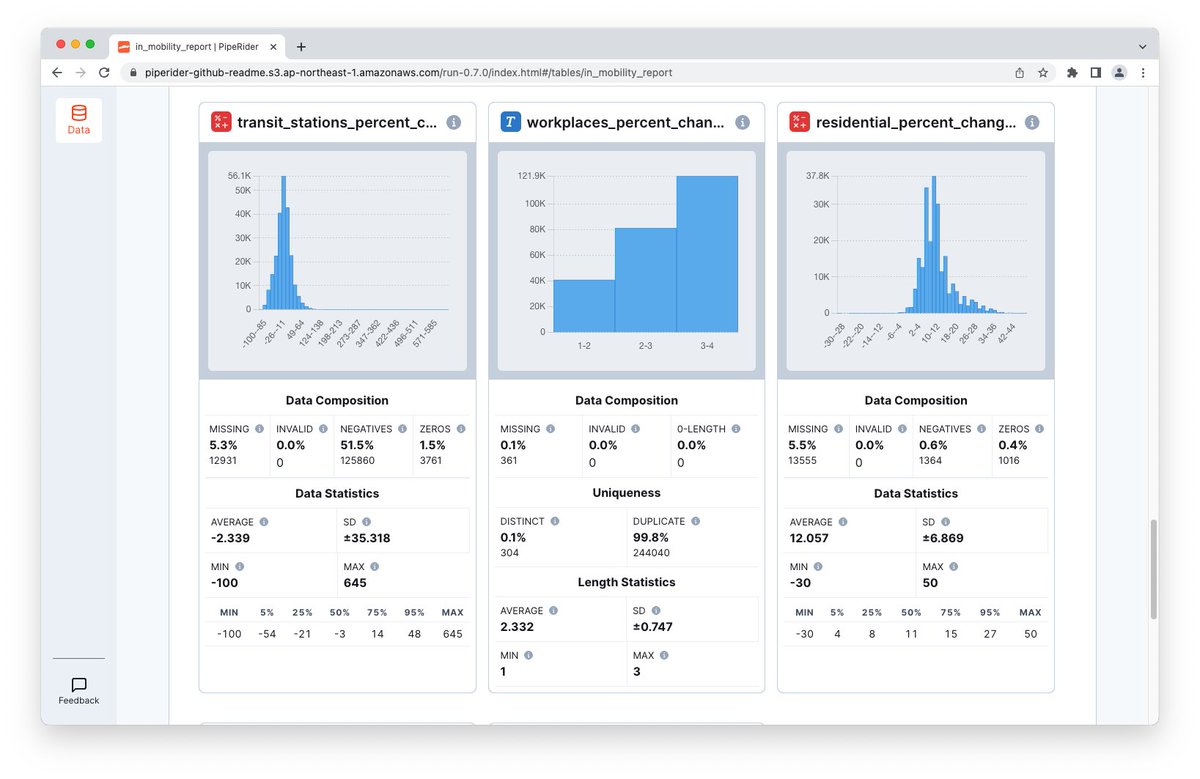Open Chrome side panel icon
The width and height of the screenshot is (1200, 779).
1096,73
